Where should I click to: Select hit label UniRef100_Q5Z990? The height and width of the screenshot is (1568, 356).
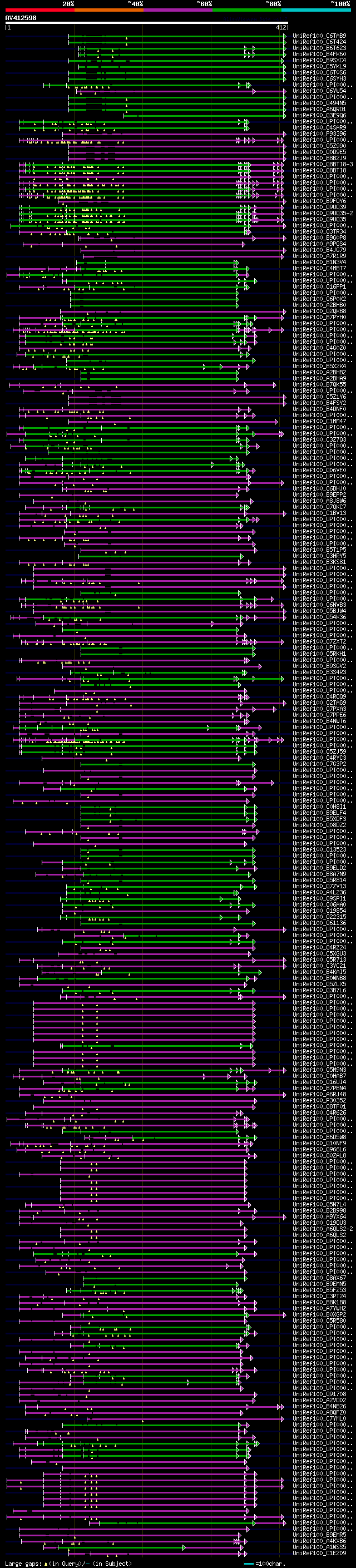coord(319,146)
